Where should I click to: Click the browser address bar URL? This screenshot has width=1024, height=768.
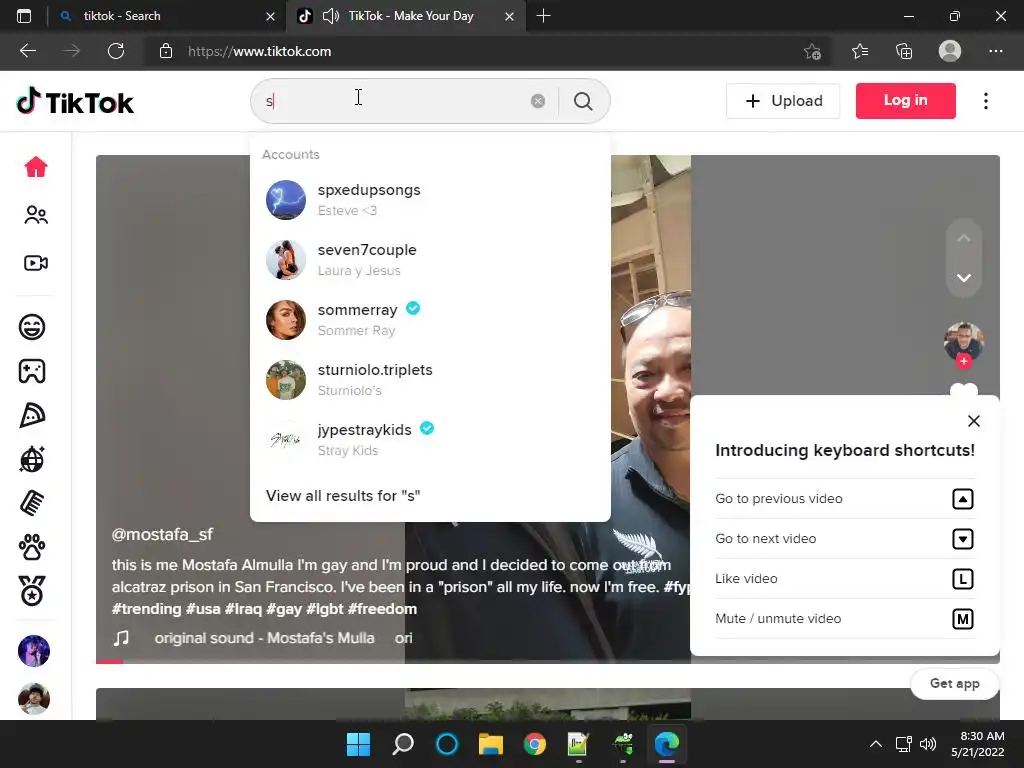tap(259, 51)
